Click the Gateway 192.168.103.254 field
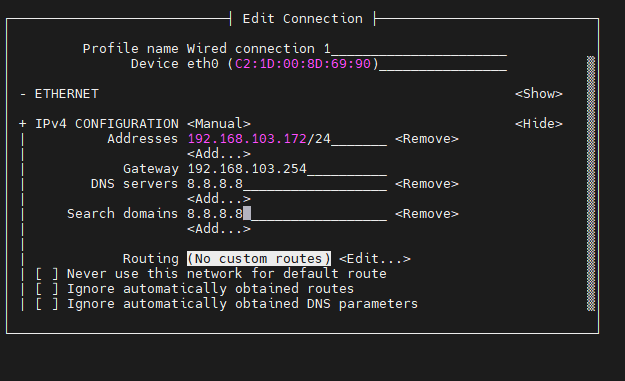Image resolution: width=625 pixels, height=381 pixels. (287, 169)
